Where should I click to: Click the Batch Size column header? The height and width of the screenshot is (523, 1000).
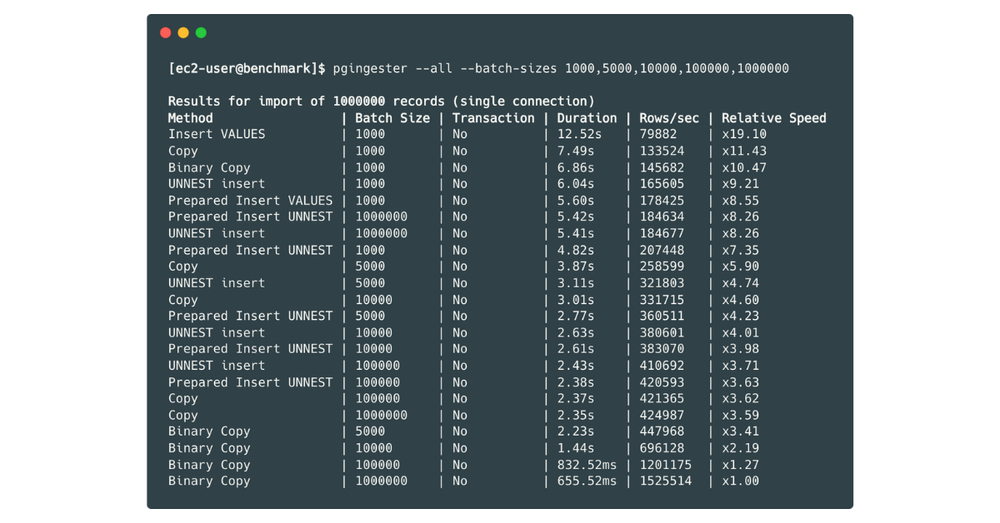click(x=392, y=118)
